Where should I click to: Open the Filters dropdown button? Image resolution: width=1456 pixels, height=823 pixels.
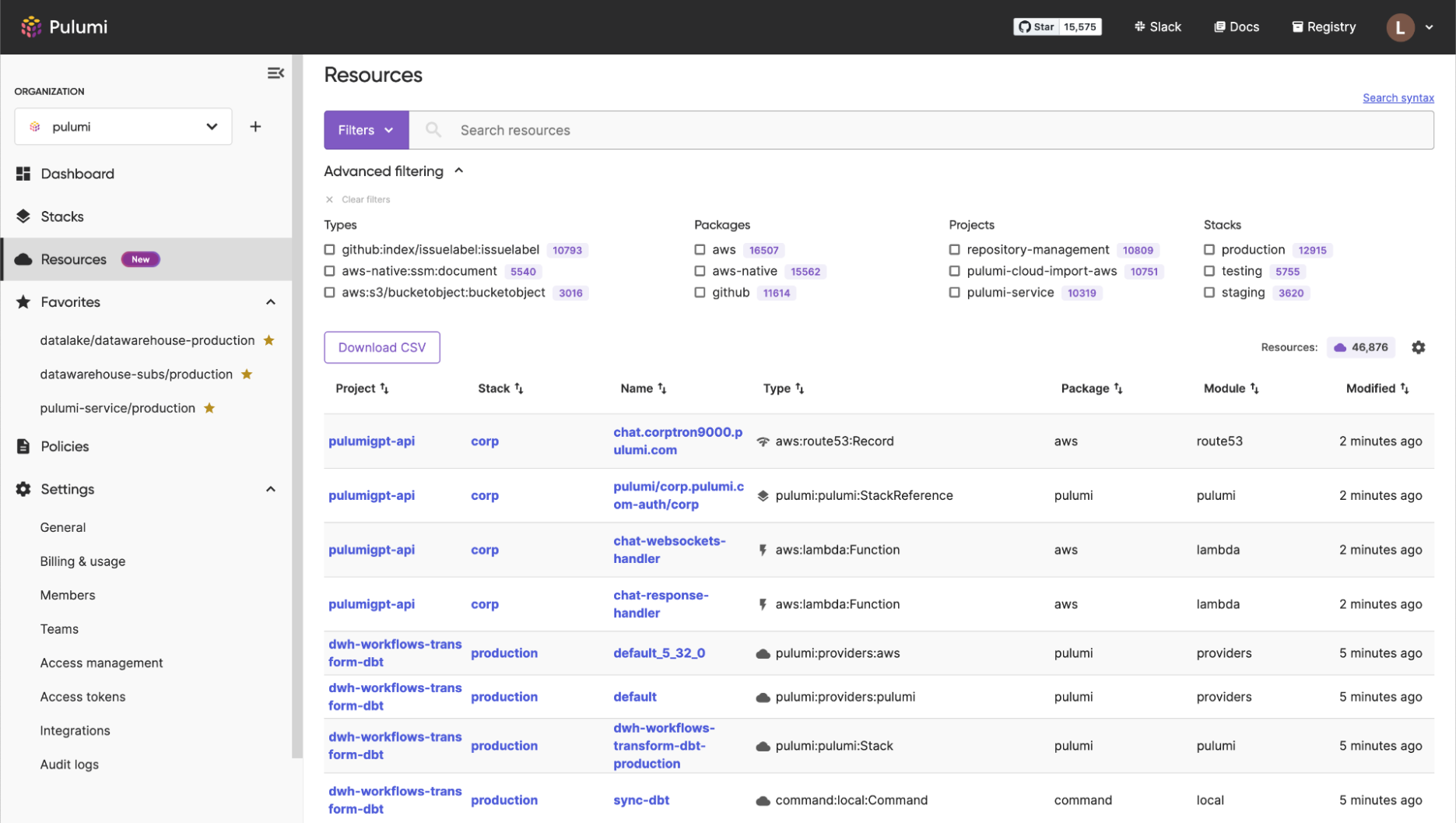click(x=367, y=130)
